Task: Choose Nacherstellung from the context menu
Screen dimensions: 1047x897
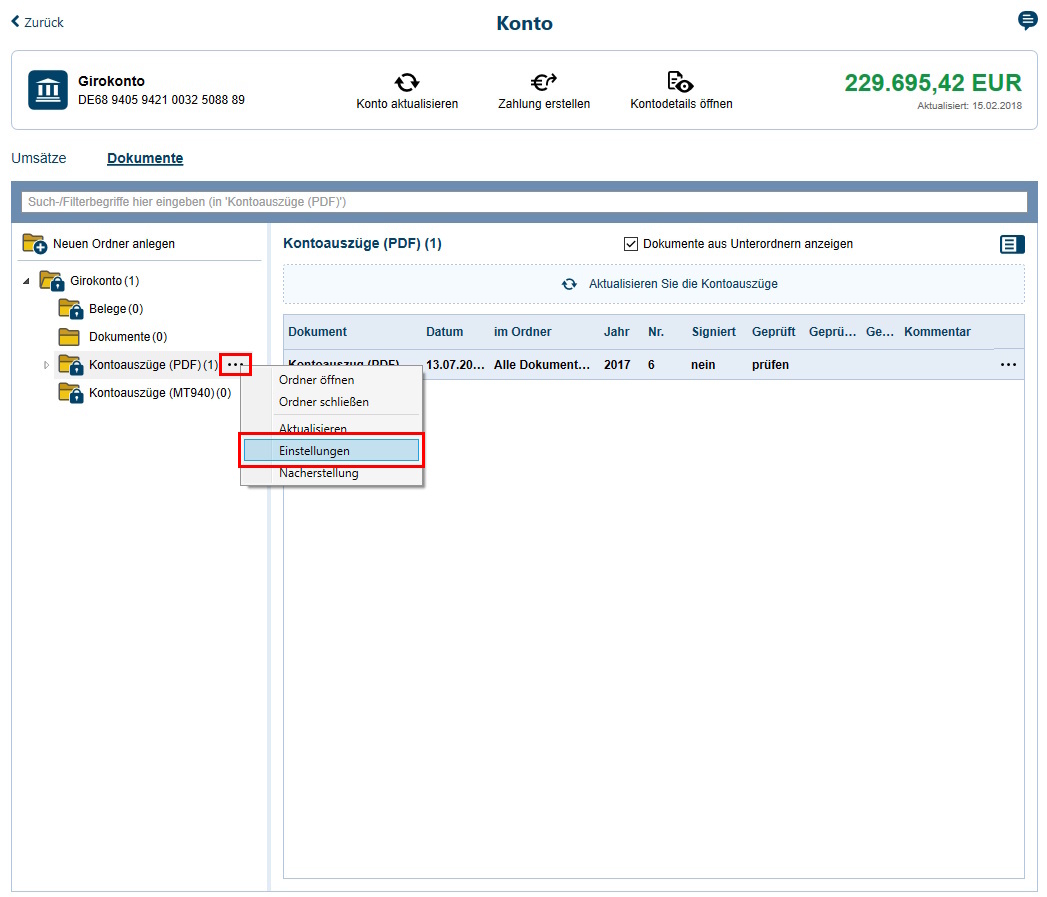Action: coord(318,473)
